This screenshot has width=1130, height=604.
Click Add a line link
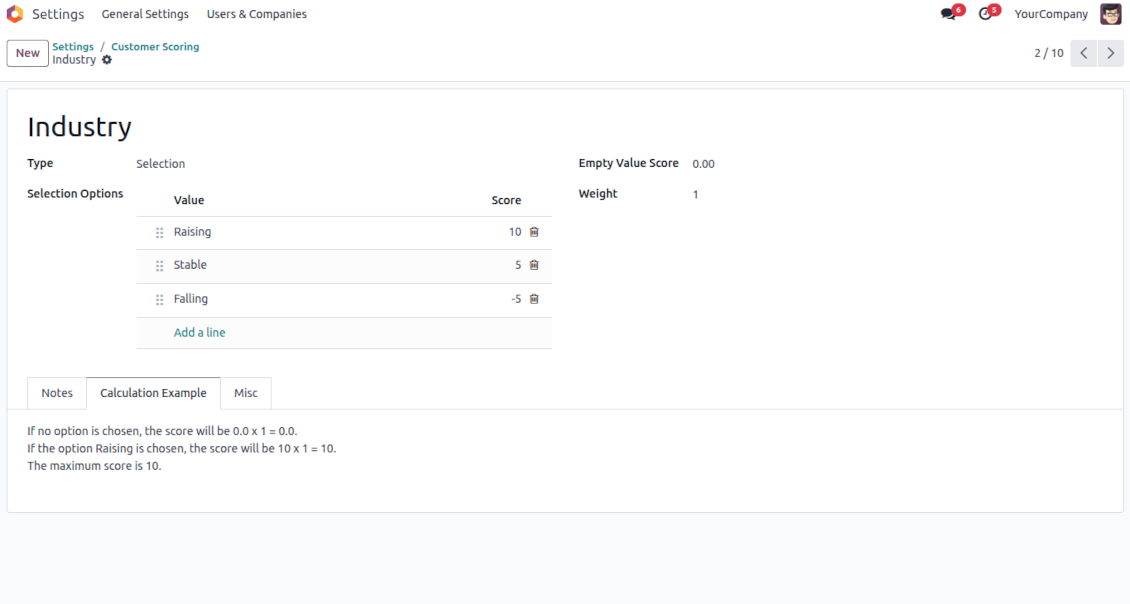[200, 332]
